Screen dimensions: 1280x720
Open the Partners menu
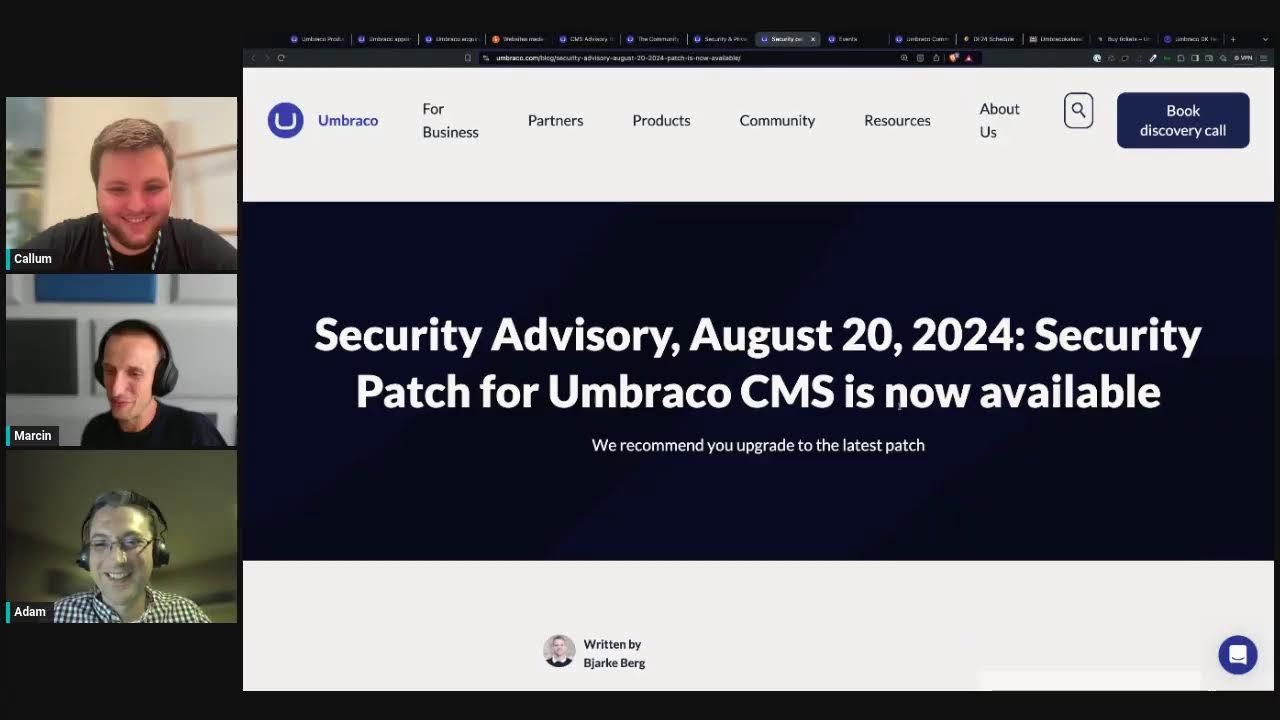555,120
